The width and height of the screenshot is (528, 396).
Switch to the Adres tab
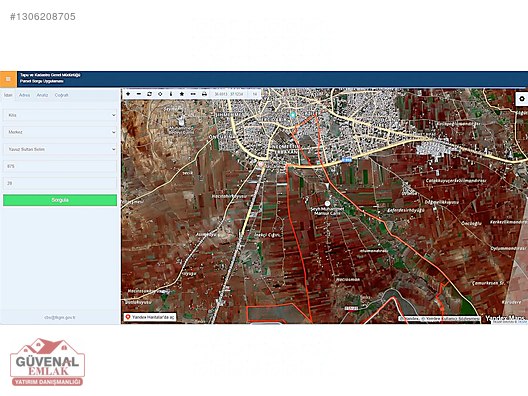click(24, 95)
